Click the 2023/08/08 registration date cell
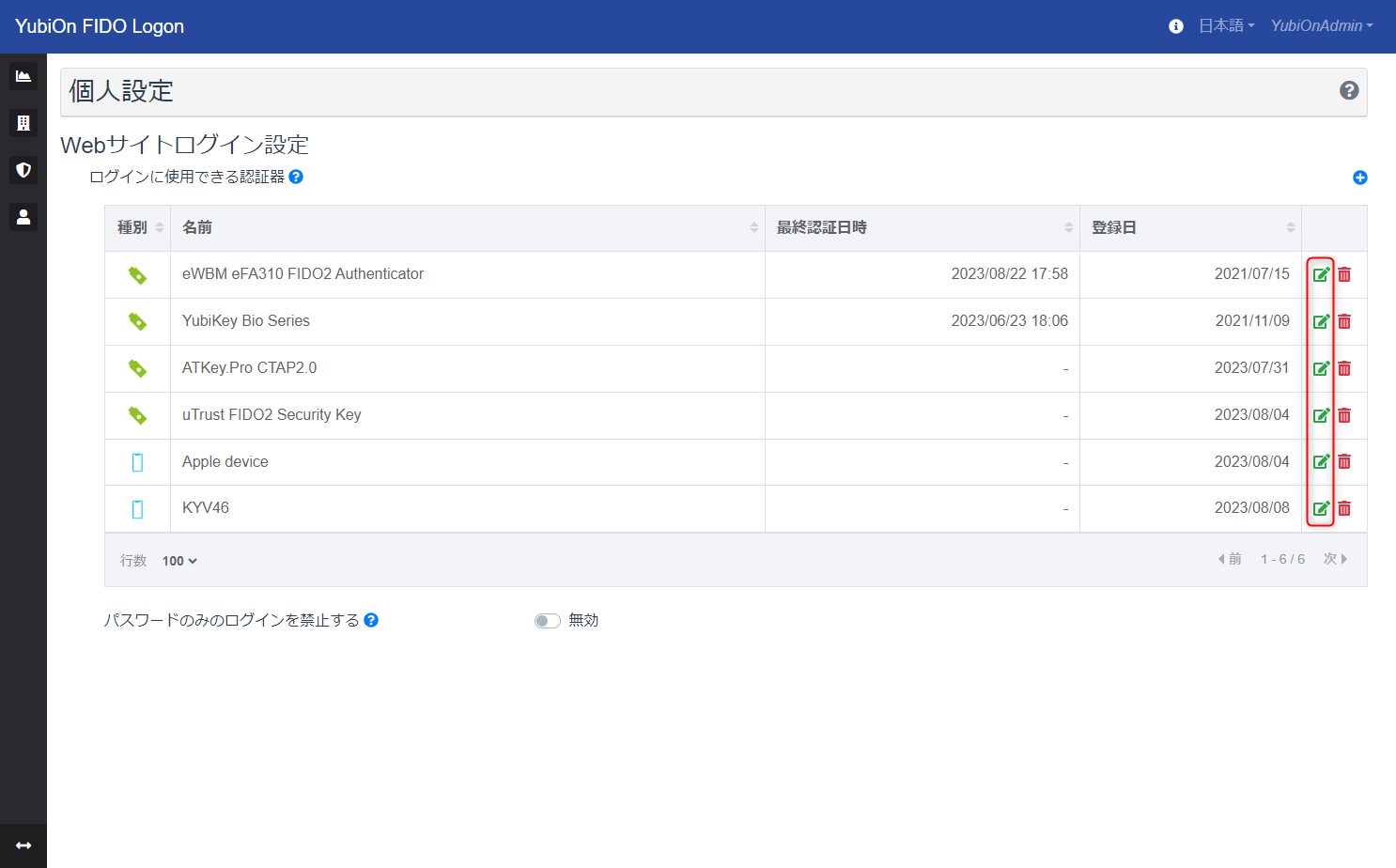 coord(1190,508)
